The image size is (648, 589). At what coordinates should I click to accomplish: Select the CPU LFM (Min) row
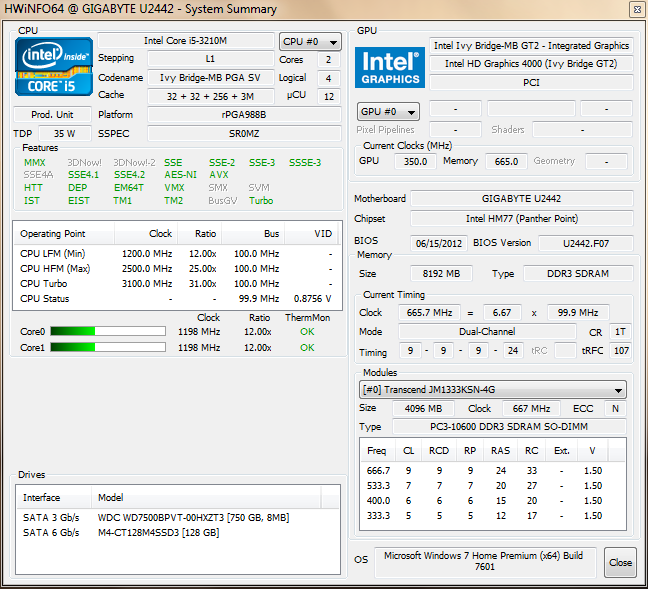click(x=176, y=253)
